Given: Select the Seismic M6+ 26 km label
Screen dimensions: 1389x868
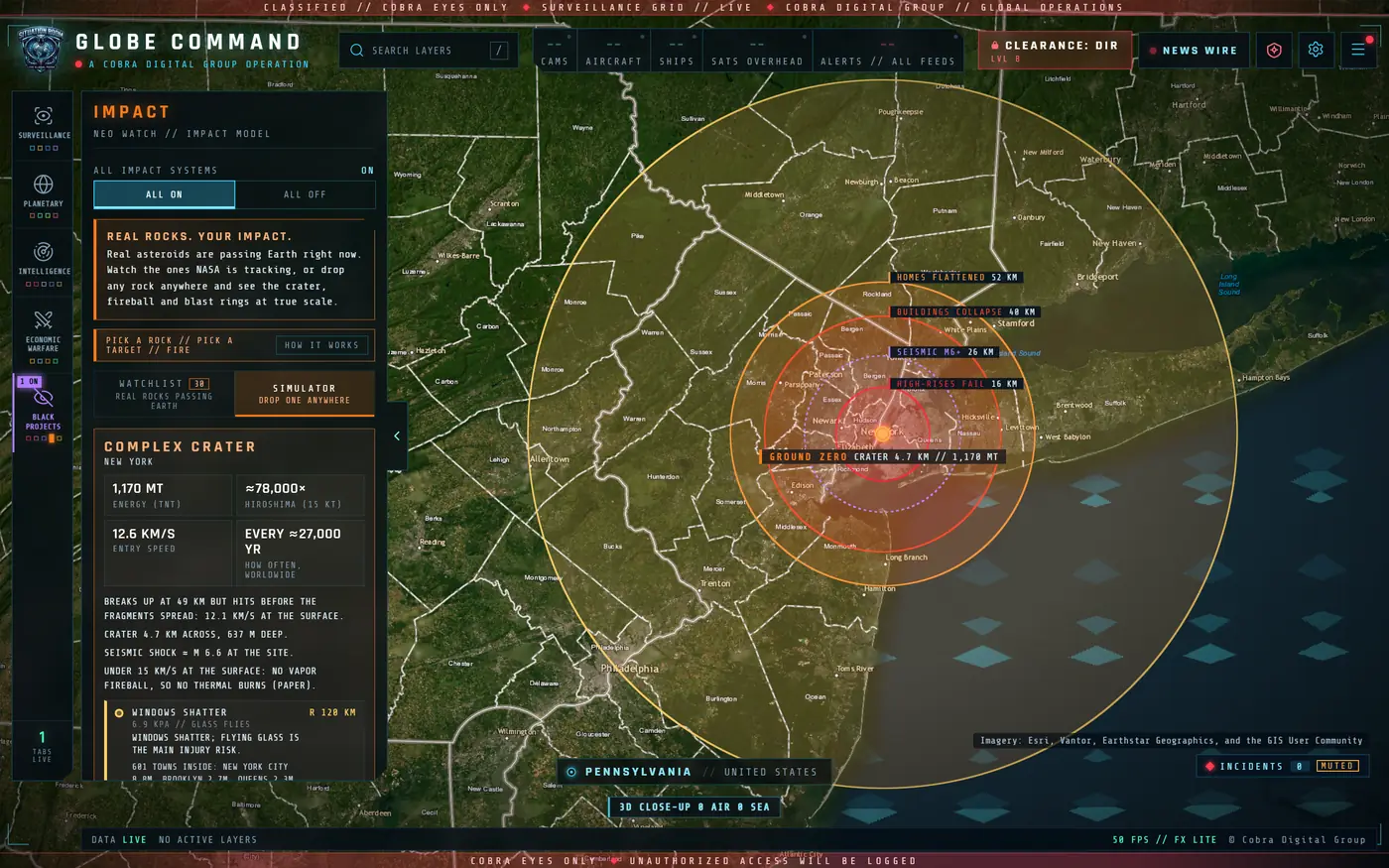Looking at the screenshot, I should pos(945,352).
